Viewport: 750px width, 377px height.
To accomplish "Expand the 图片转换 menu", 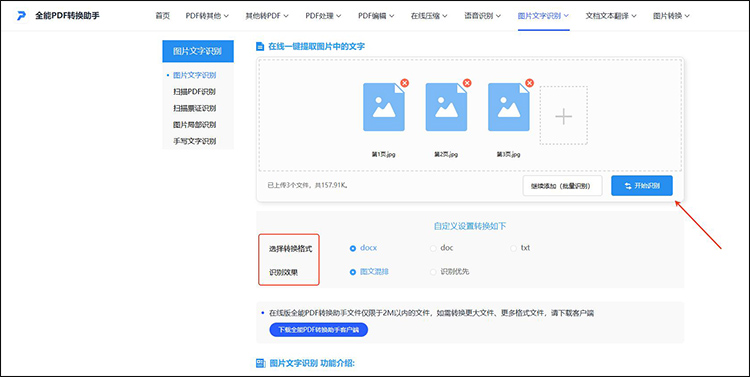I will pos(672,16).
